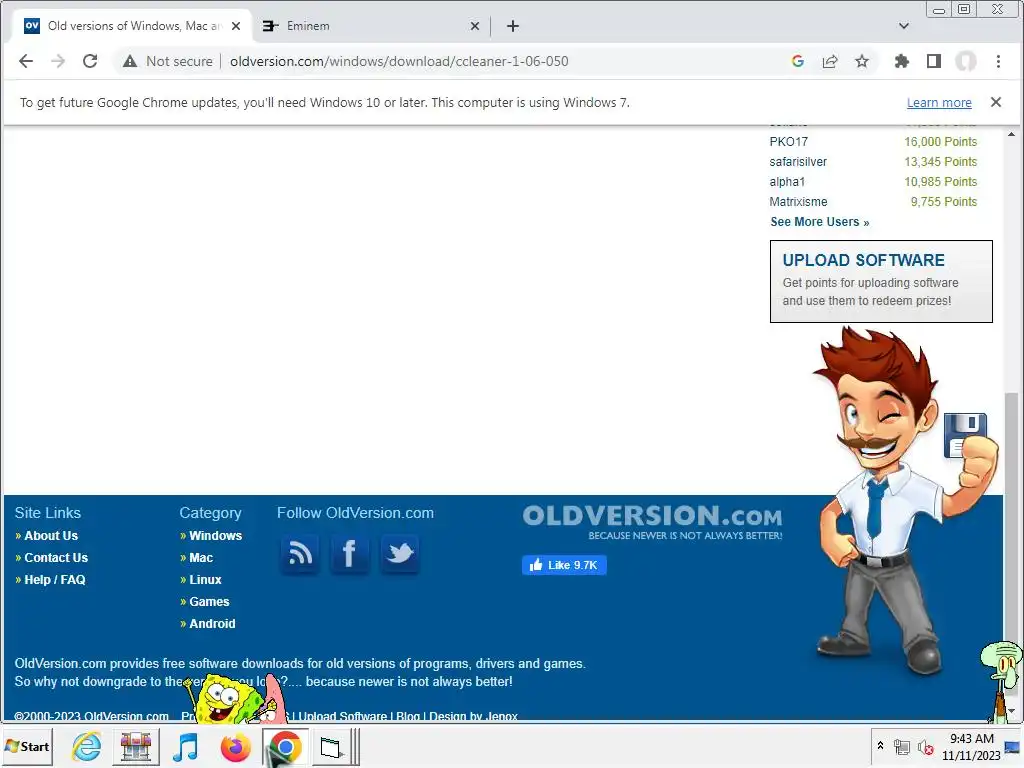Open the Extensions puzzle icon

click(x=902, y=61)
